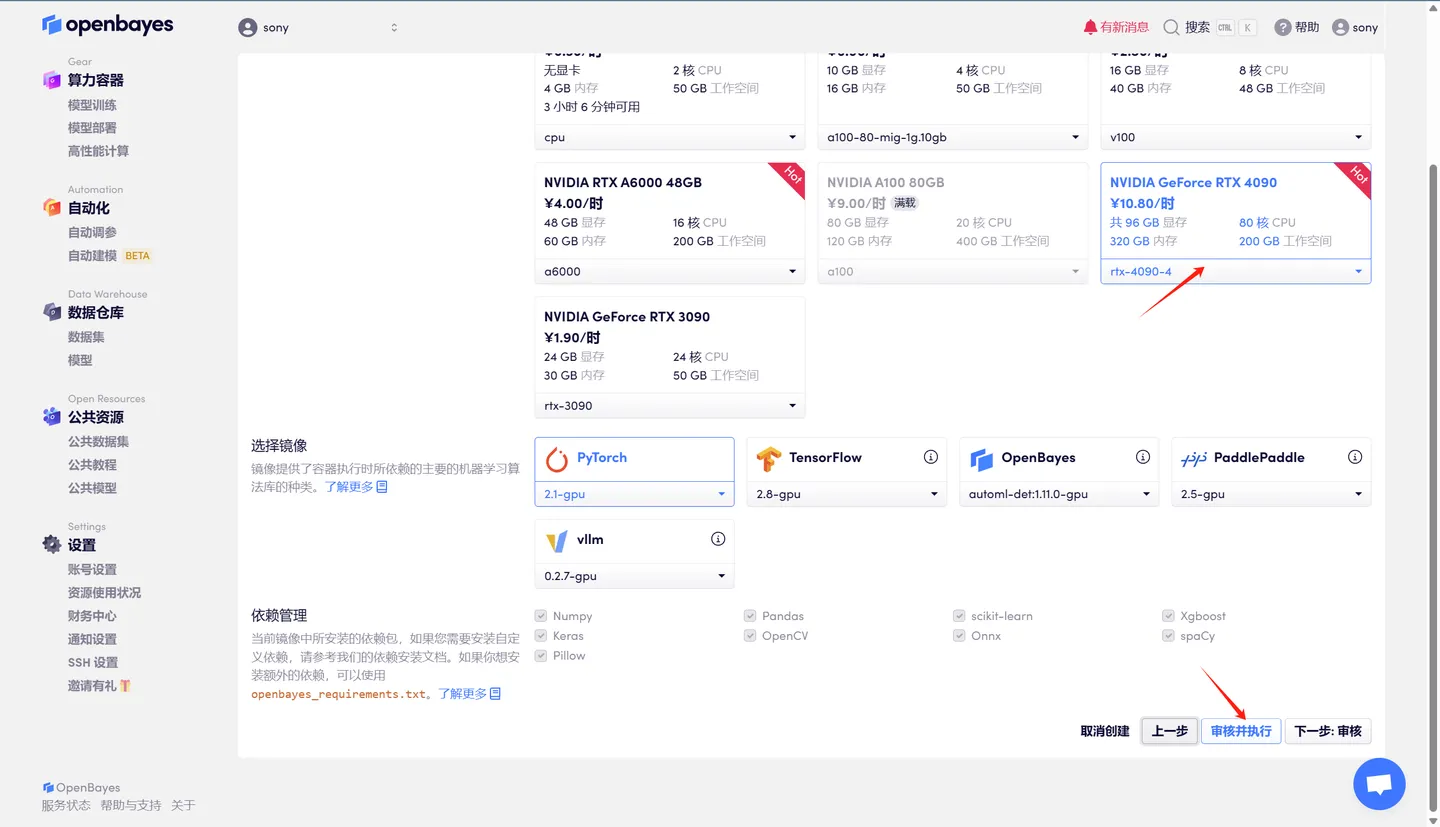Click the notification bell icon

[x=1090, y=27]
